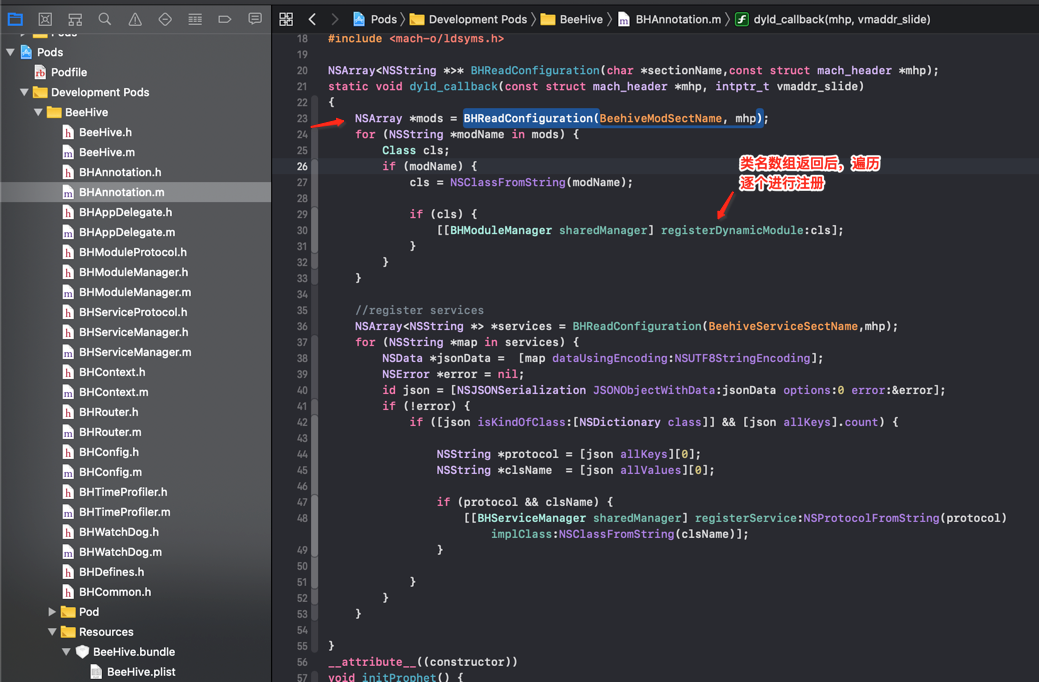Click the BHAnnotation.m file icon in breadcrumb
1039x682 pixels.
(x=624, y=20)
